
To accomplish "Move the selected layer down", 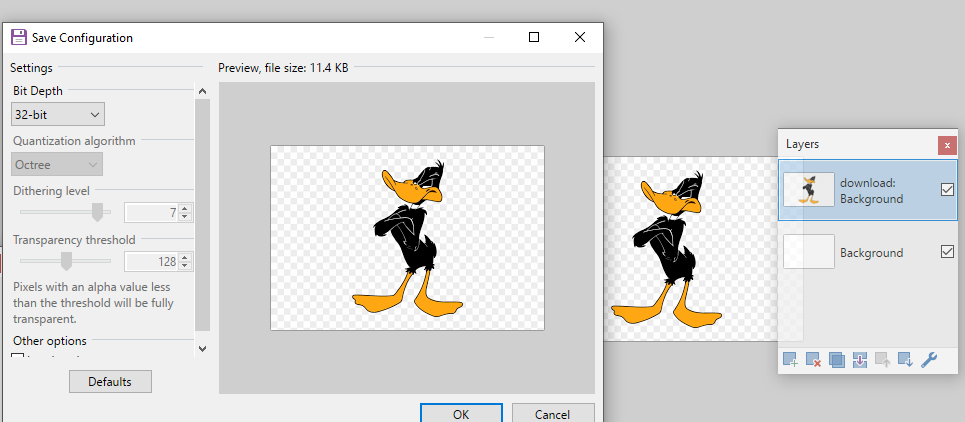I will (x=905, y=360).
